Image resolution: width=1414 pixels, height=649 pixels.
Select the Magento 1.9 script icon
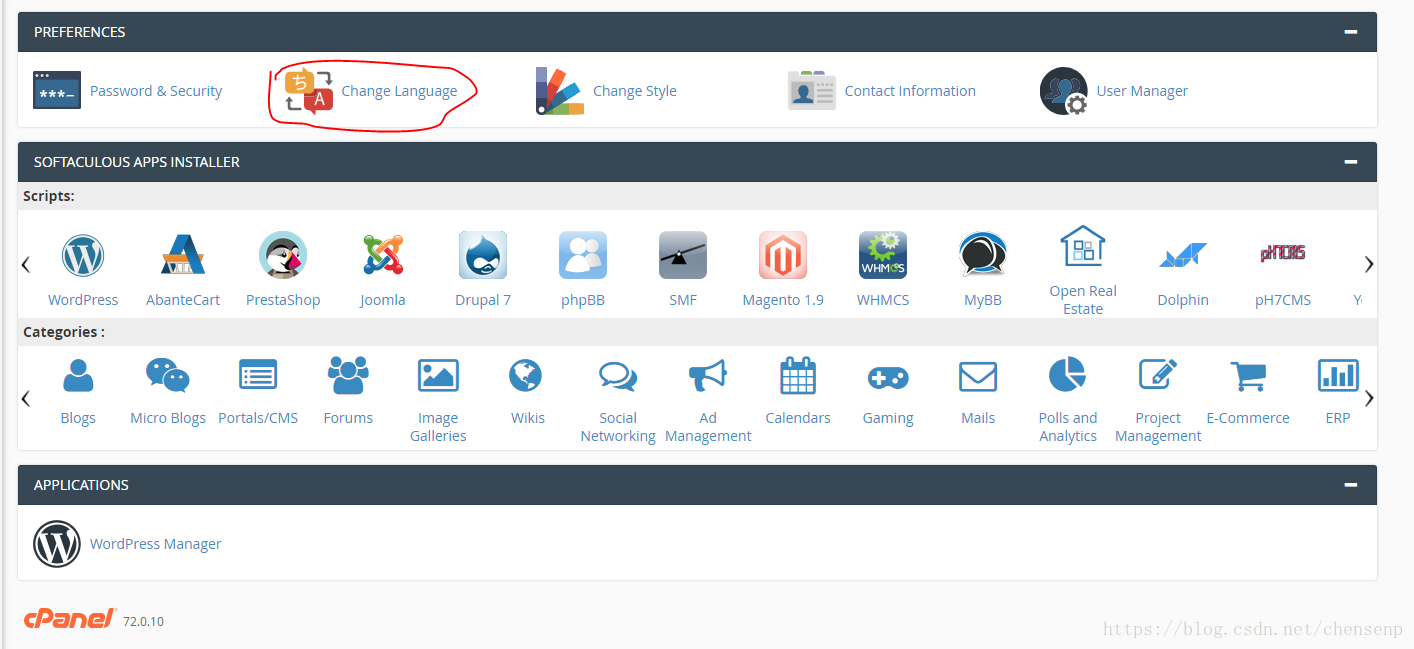[x=783, y=256]
